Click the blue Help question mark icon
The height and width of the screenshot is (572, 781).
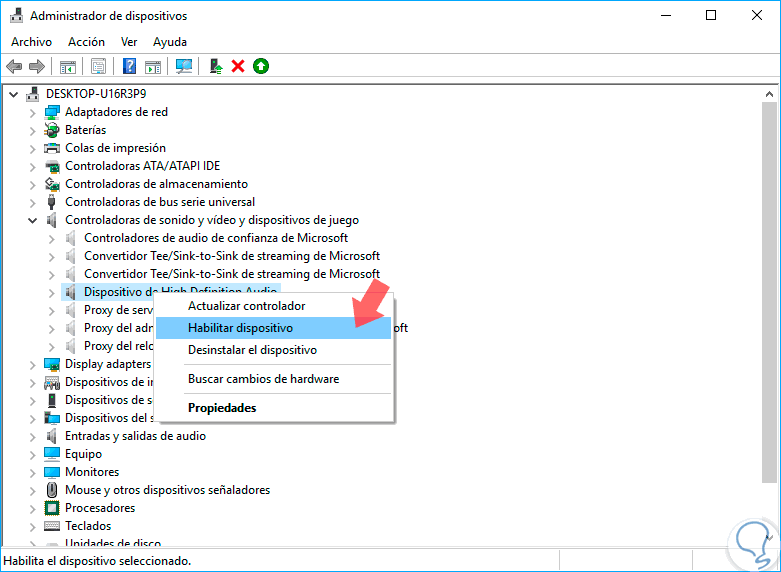pyautogui.click(x=129, y=66)
